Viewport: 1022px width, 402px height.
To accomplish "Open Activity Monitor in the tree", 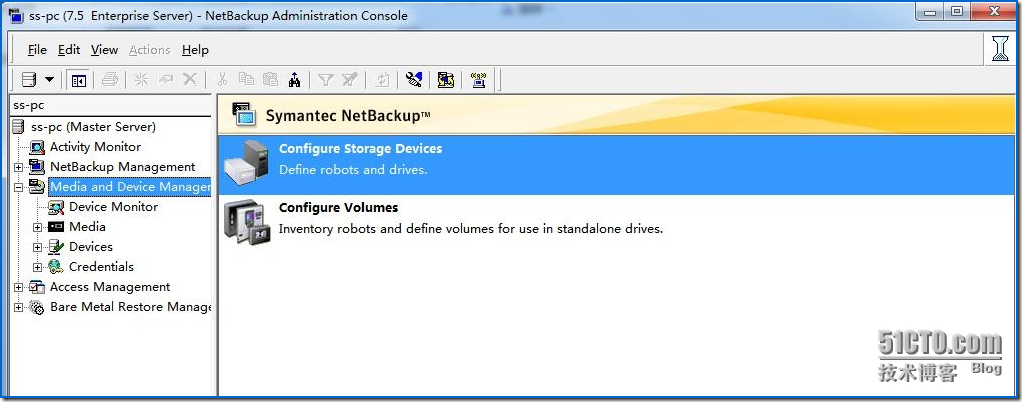I will click(95, 147).
